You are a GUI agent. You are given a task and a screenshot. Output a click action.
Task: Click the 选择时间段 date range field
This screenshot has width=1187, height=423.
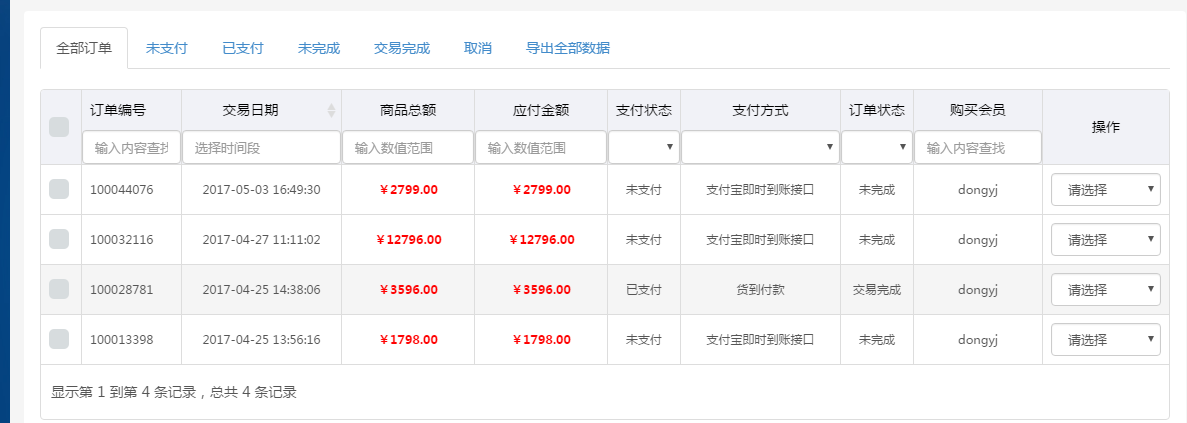click(x=261, y=148)
